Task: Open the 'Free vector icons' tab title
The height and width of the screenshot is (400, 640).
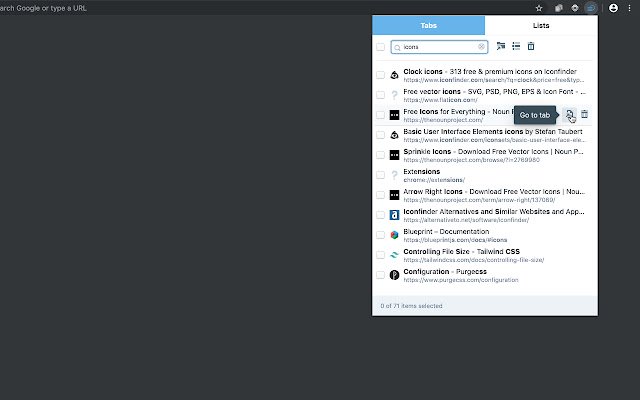Action: pos(494,91)
